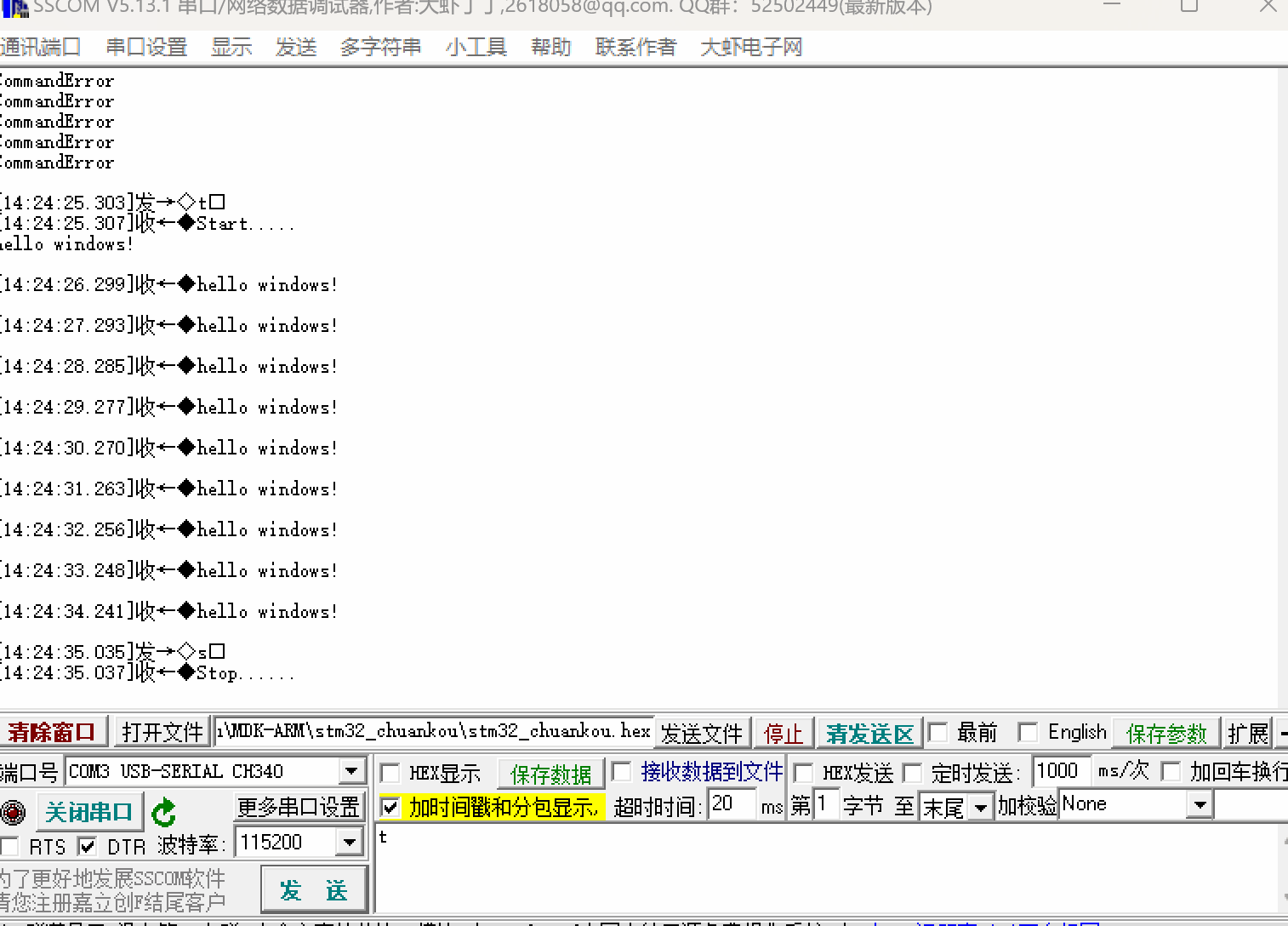Click the 14:24:34.241 hello windows! line

(169, 612)
